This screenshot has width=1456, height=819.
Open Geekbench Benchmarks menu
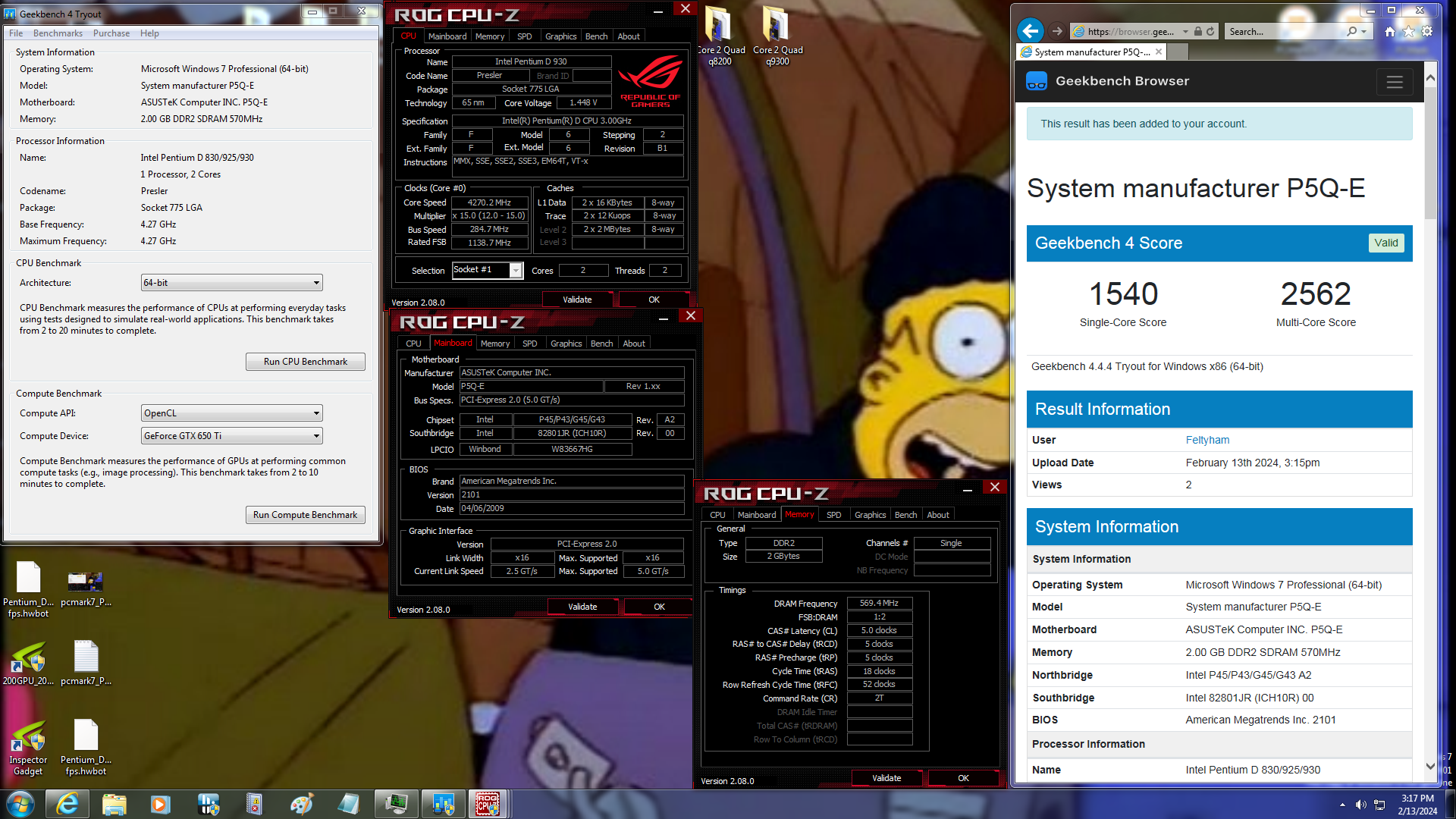click(58, 33)
